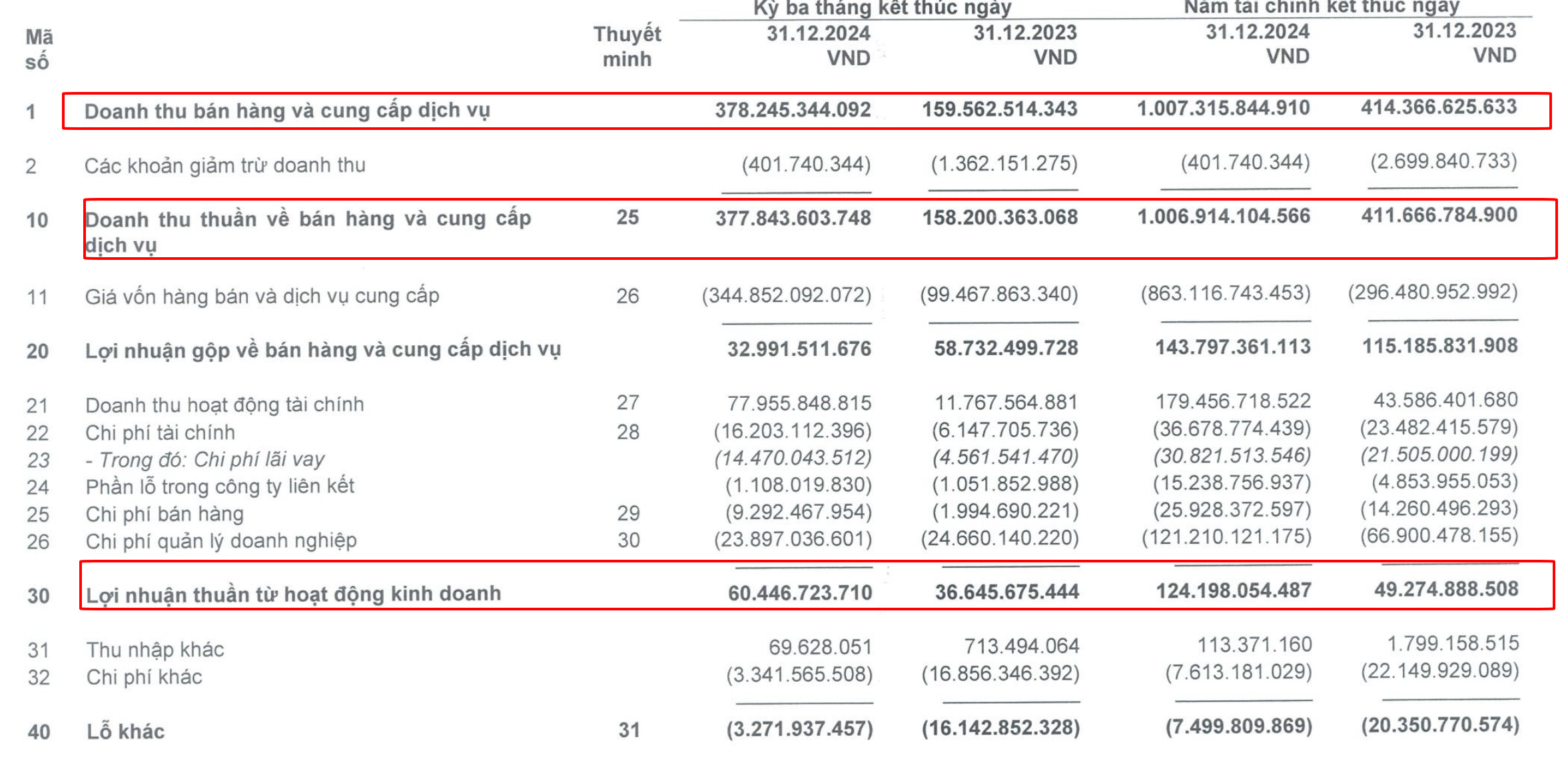Click note number 29 for 'Chi phí bán hàng'
Image resolution: width=1568 pixels, height=771 pixels.
pos(627,513)
